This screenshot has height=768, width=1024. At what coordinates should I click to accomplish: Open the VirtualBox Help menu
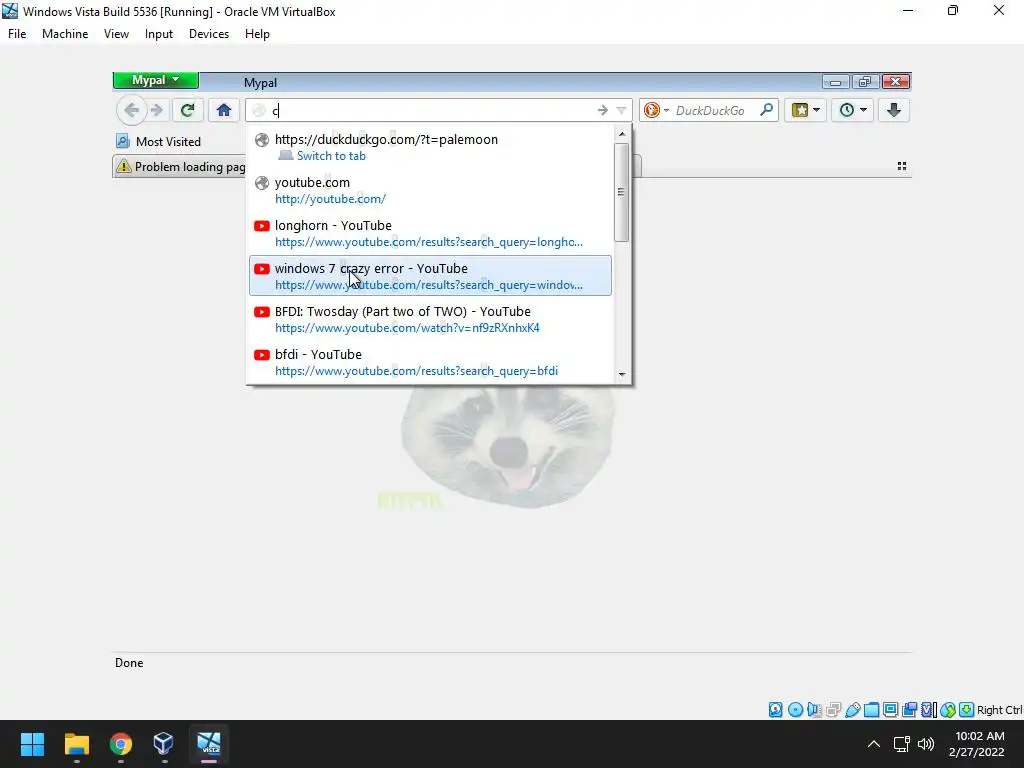257,34
